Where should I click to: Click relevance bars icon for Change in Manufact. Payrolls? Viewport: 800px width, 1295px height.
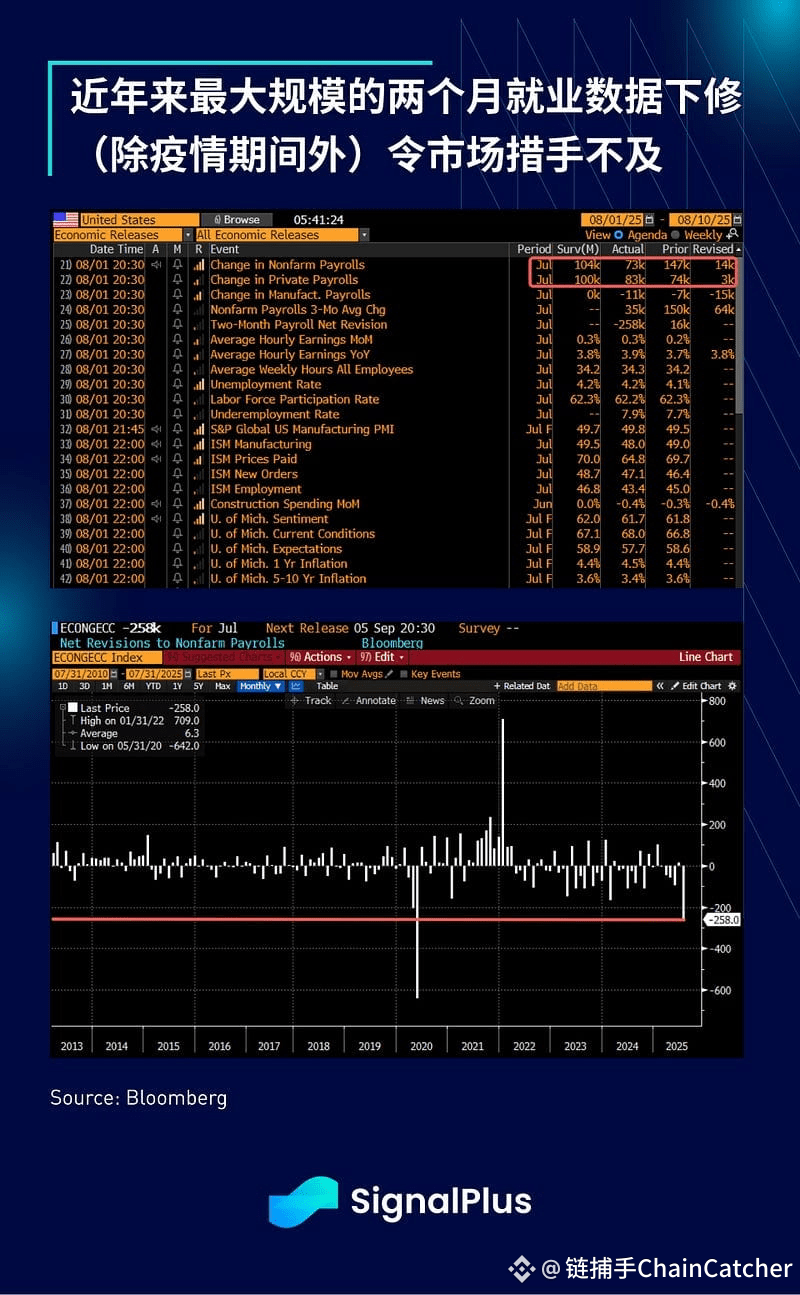click(199, 295)
